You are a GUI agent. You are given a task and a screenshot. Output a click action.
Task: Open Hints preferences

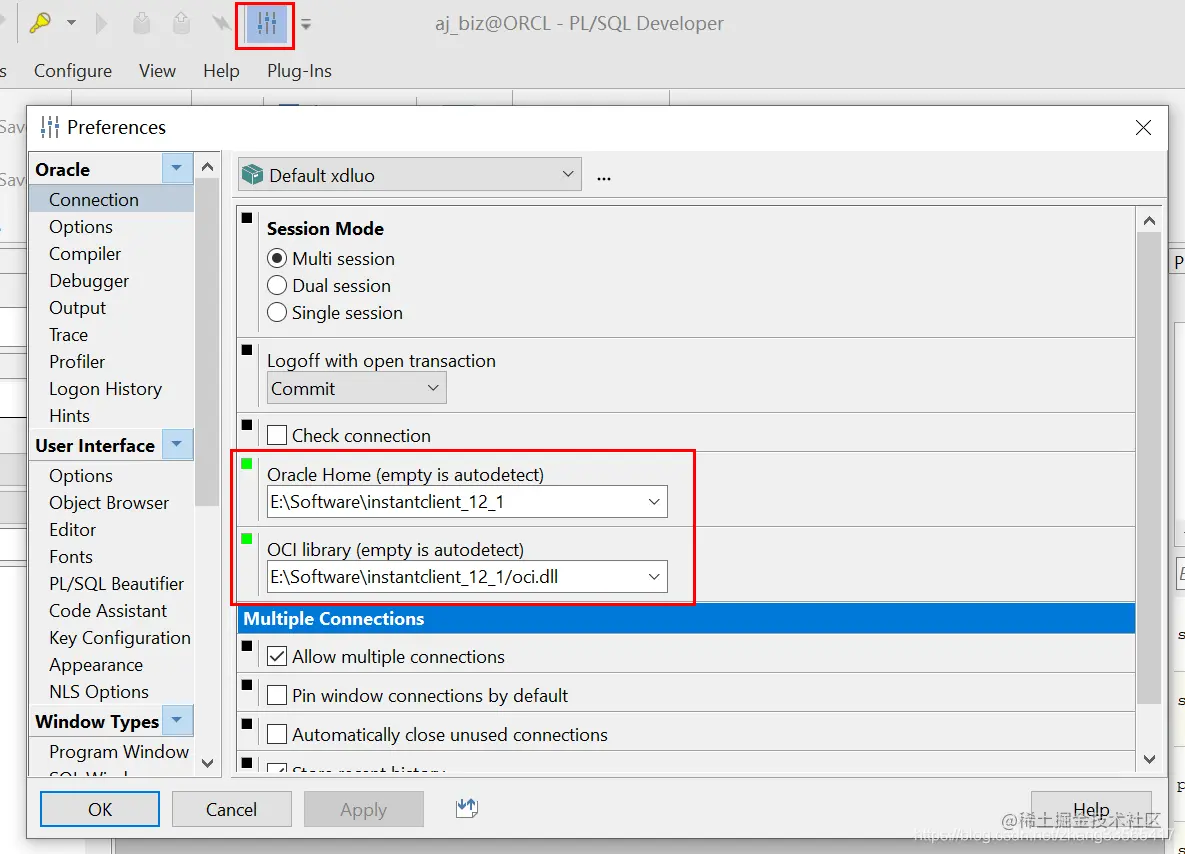pyautogui.click(x=69, y=416)
